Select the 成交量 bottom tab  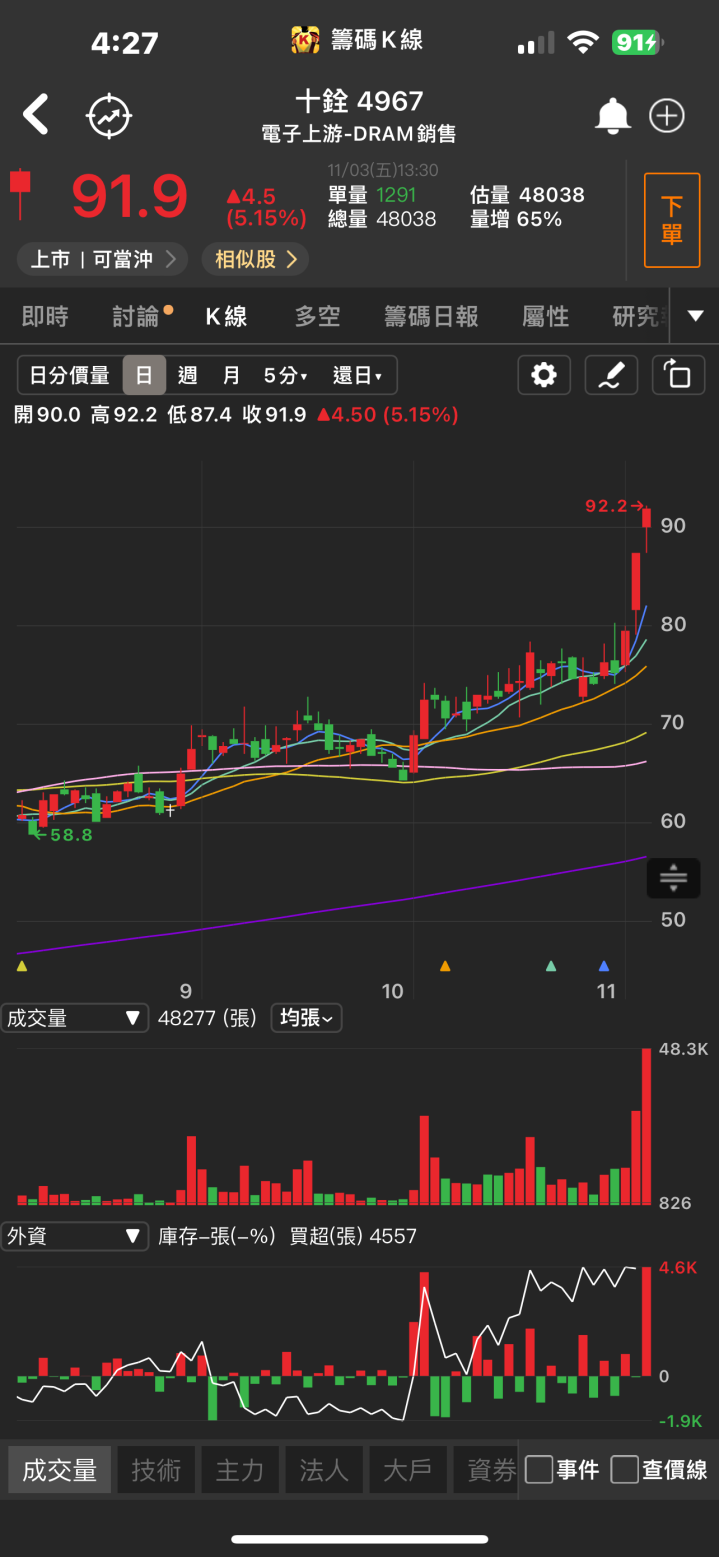60,1470
